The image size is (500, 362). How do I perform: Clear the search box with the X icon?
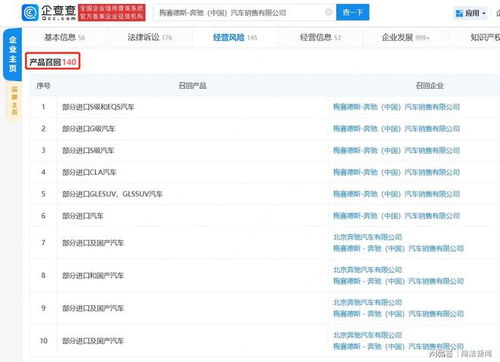pyautogui.click(x=328, y=12)
